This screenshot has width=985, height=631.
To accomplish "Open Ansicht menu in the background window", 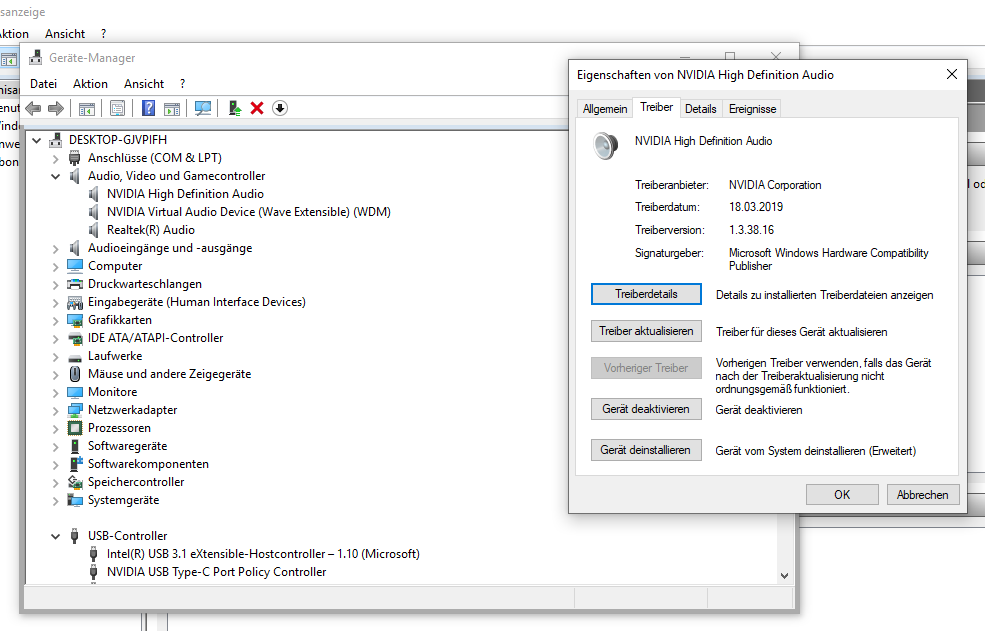I will pos(65,34).
